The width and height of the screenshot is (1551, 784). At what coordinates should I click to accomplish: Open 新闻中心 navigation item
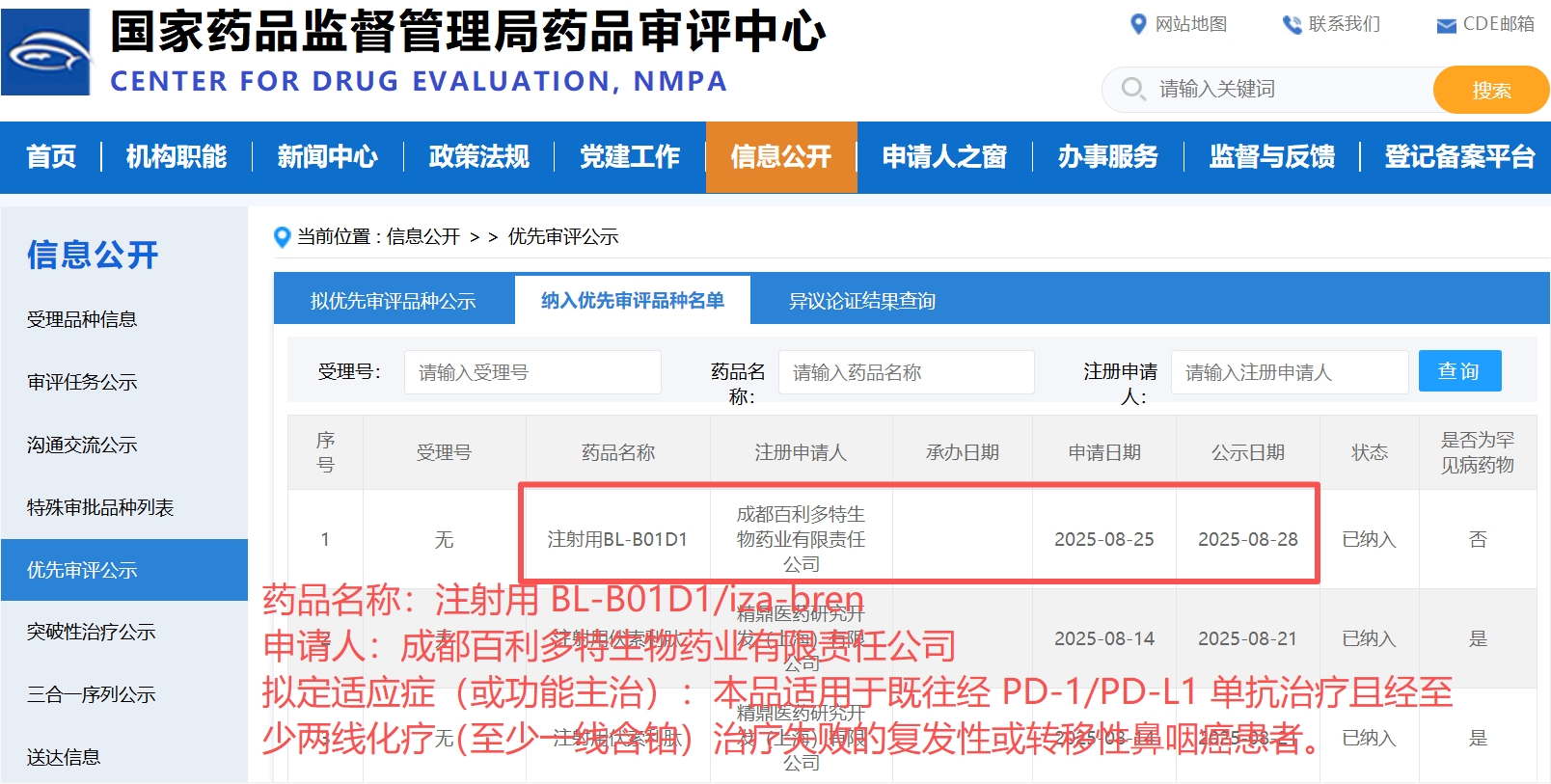[328, 156]
